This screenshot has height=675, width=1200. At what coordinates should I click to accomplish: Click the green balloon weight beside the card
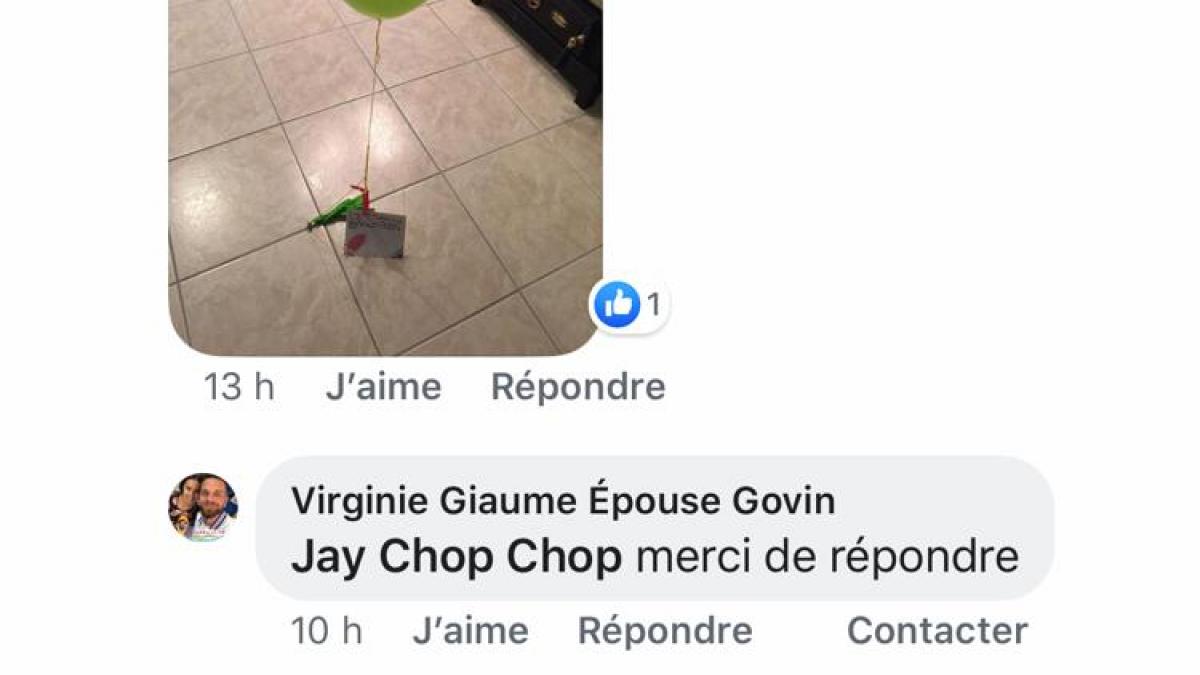coord(333,212)
